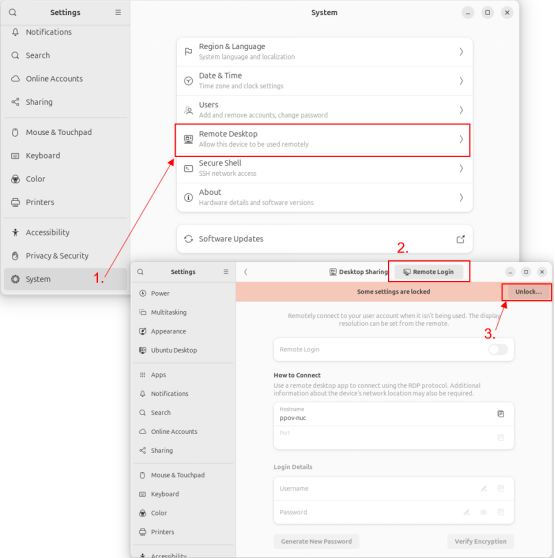Open Color in lower Settings sidebar
This screenshot has width=555, height=558.
(x=184, y=513)
